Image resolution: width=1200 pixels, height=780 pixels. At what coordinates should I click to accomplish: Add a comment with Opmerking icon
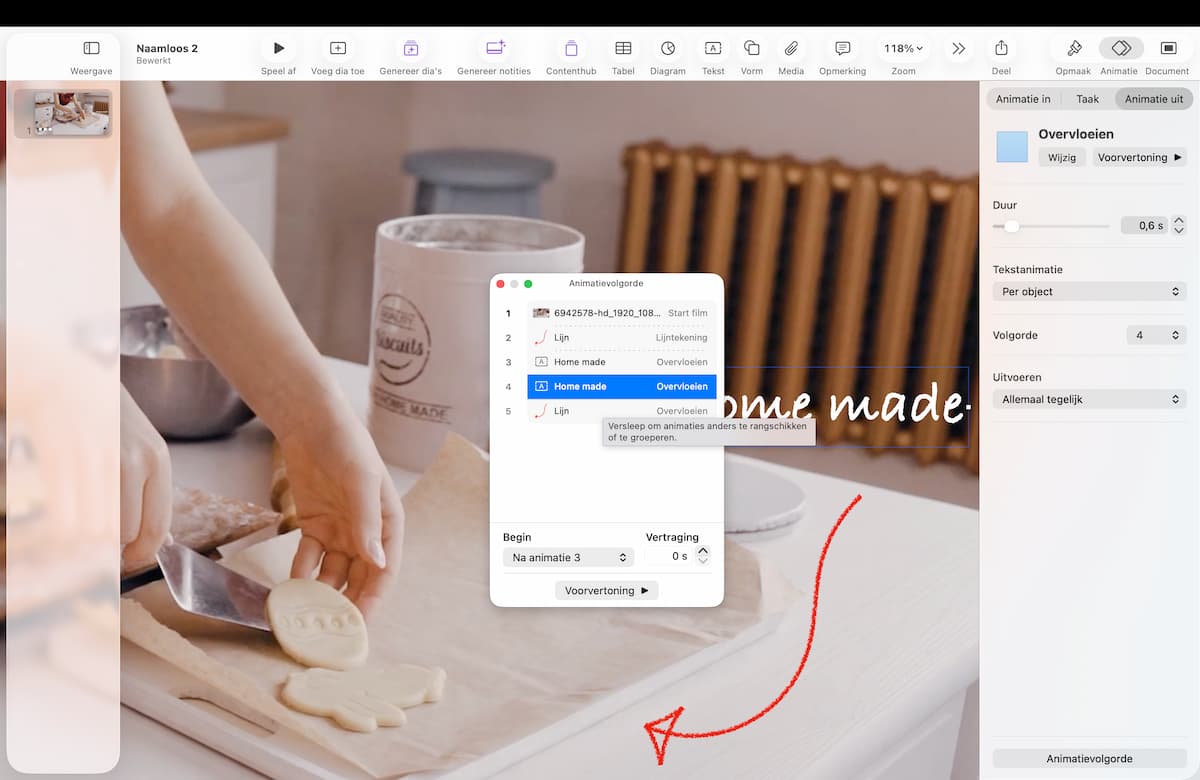click(843, 48)
